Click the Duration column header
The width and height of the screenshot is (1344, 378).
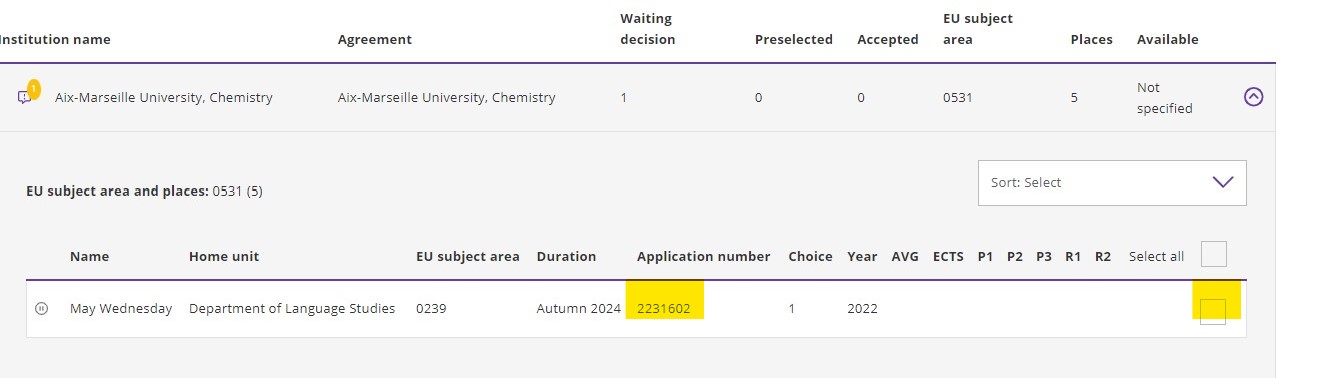566,257
